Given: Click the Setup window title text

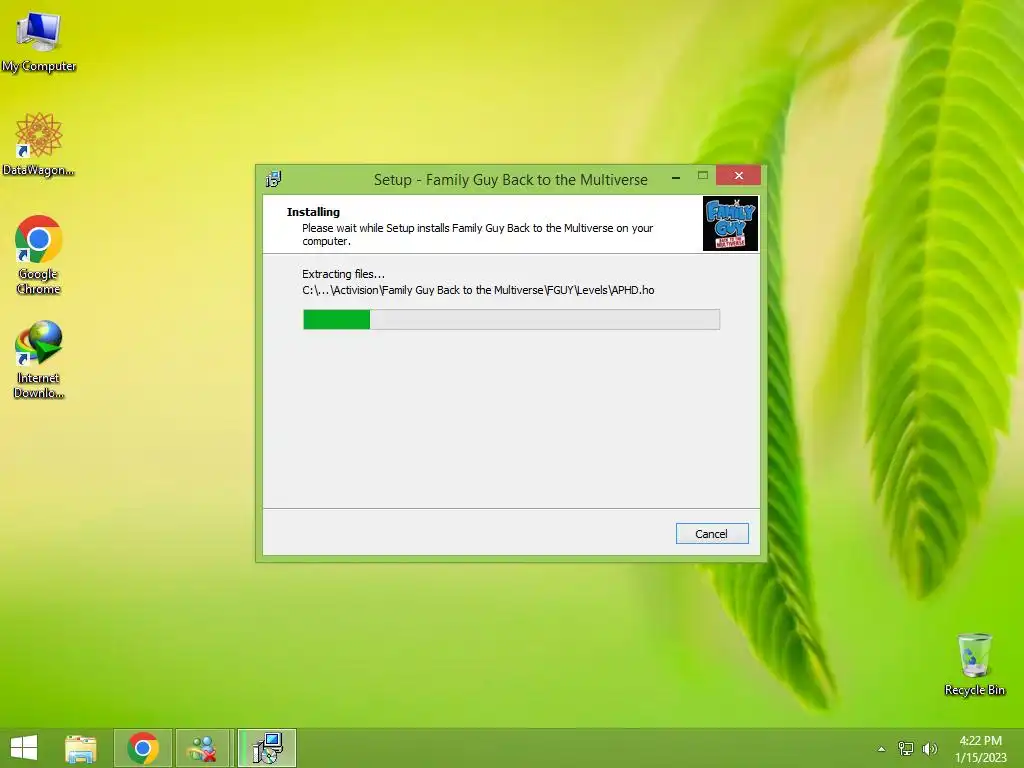Looking at the screenshot, I should point(511,180).
